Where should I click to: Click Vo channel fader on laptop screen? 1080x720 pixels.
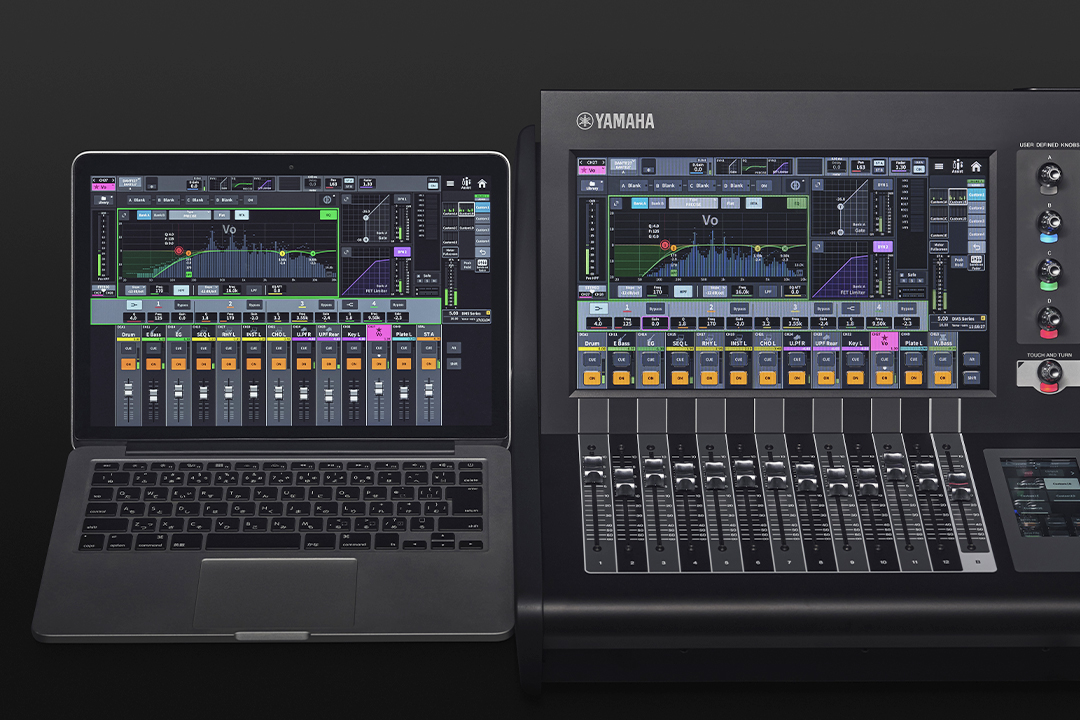pyautogui.click(x=379, y=388)
